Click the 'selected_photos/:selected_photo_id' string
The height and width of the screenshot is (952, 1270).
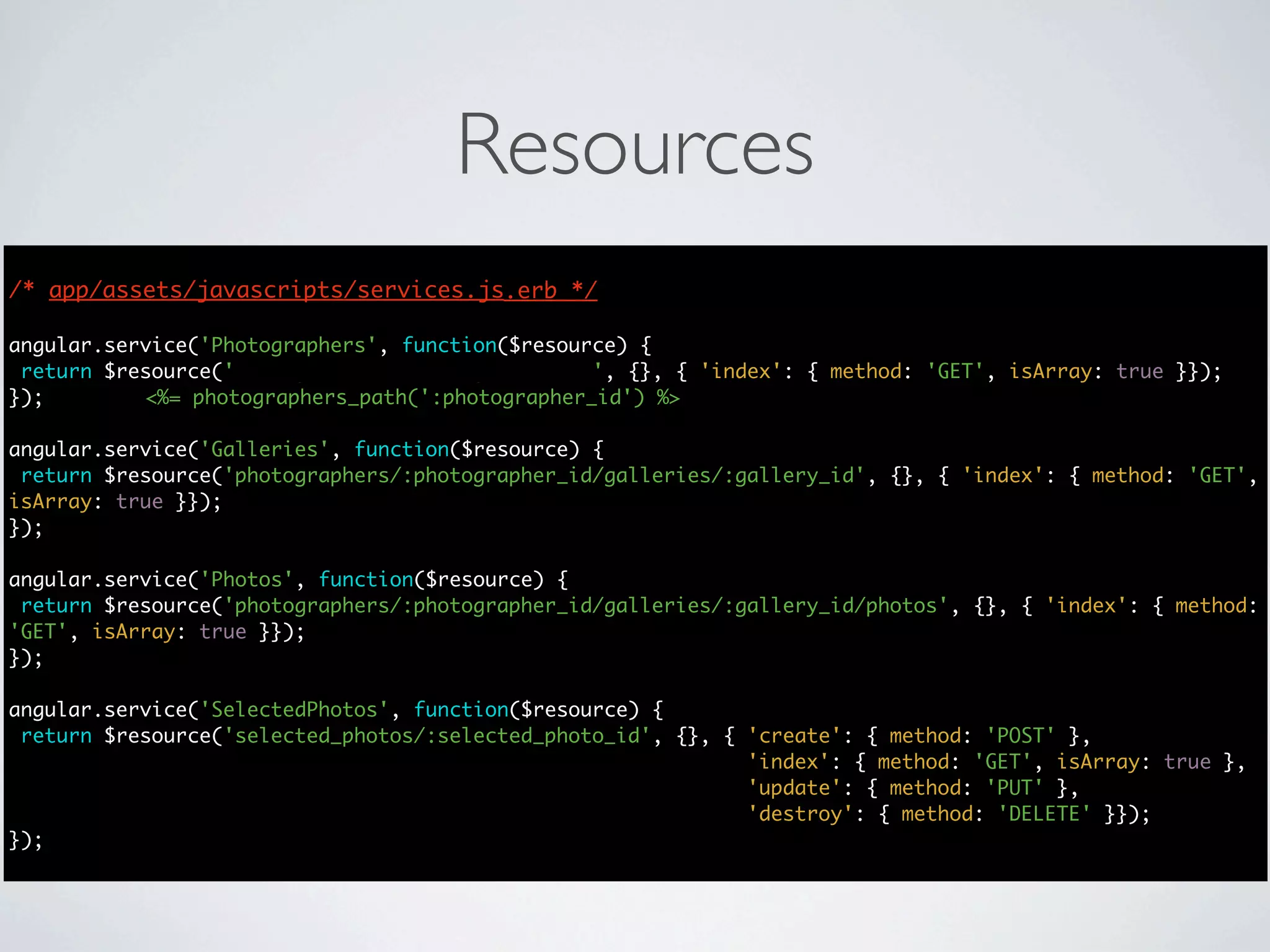[x=437, y=736]
